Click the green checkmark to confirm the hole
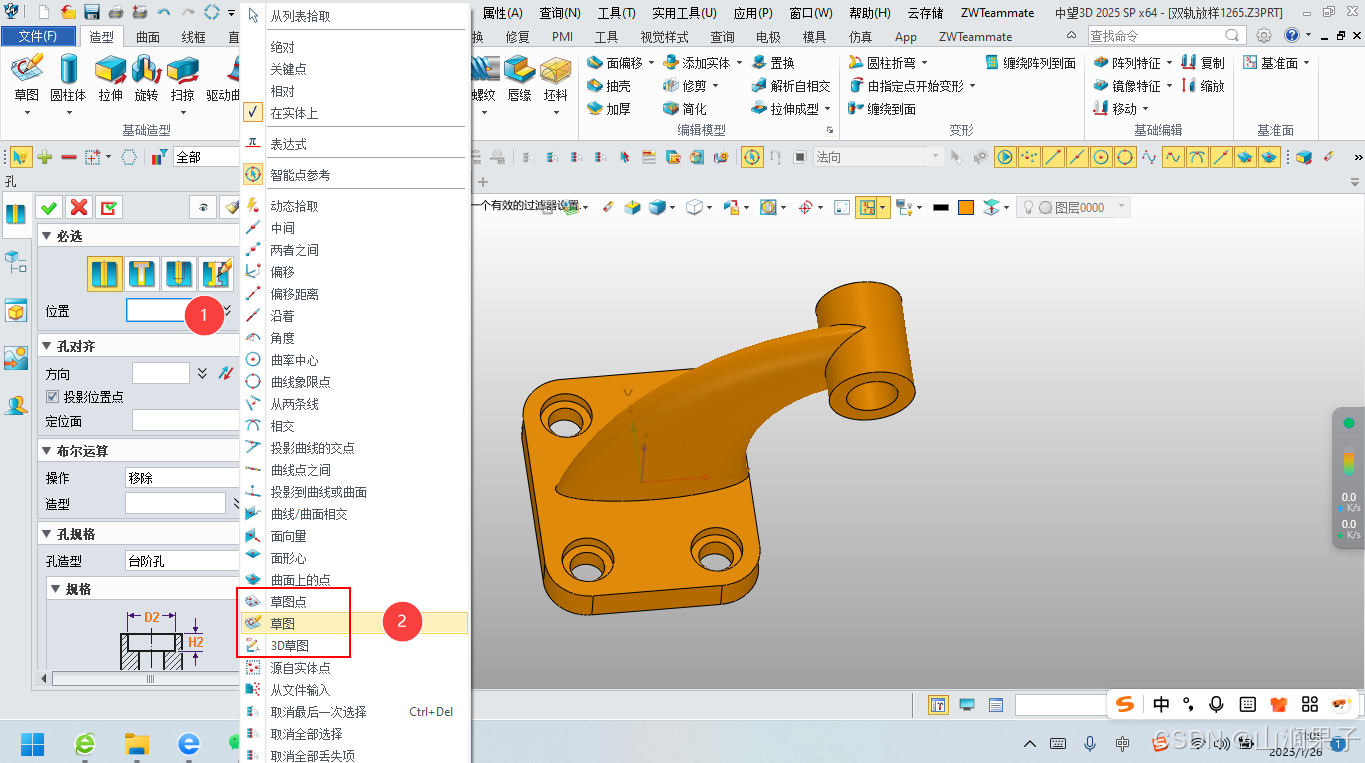1365x763 pixels. click(x=48, y=207)
